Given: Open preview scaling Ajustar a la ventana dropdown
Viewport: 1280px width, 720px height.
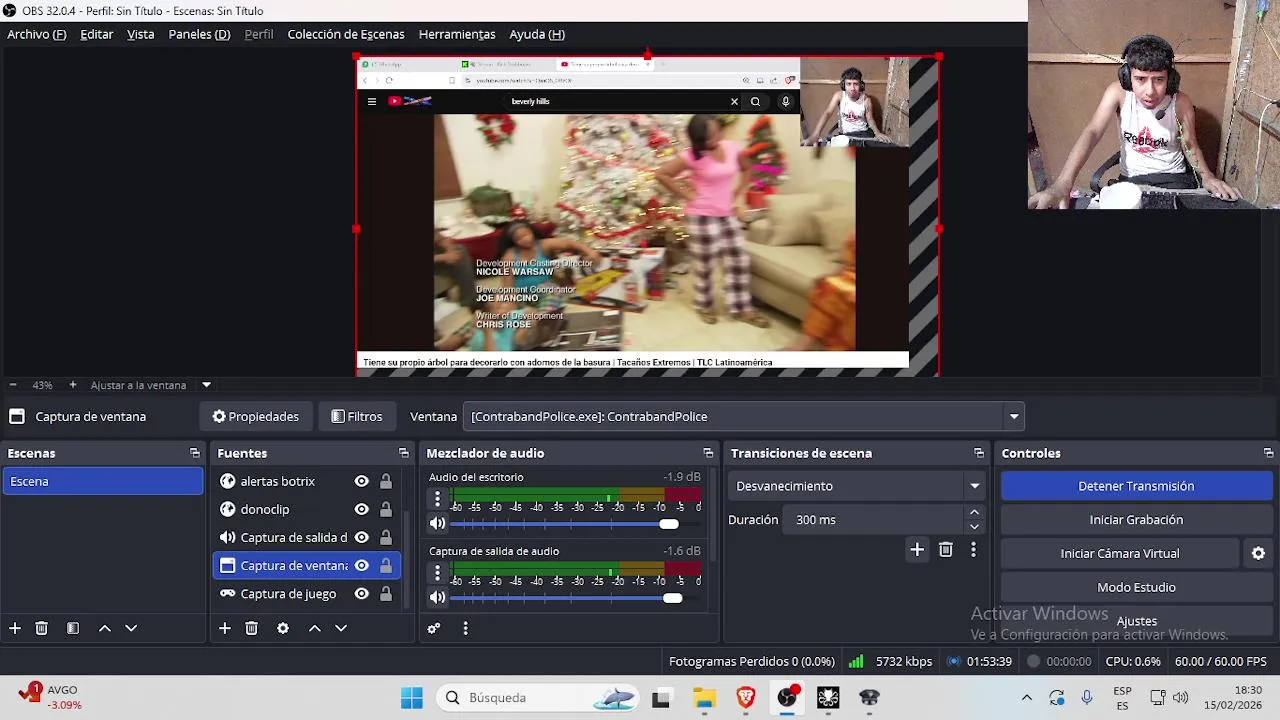Looking at the screenshot, I should coord(206,385).
